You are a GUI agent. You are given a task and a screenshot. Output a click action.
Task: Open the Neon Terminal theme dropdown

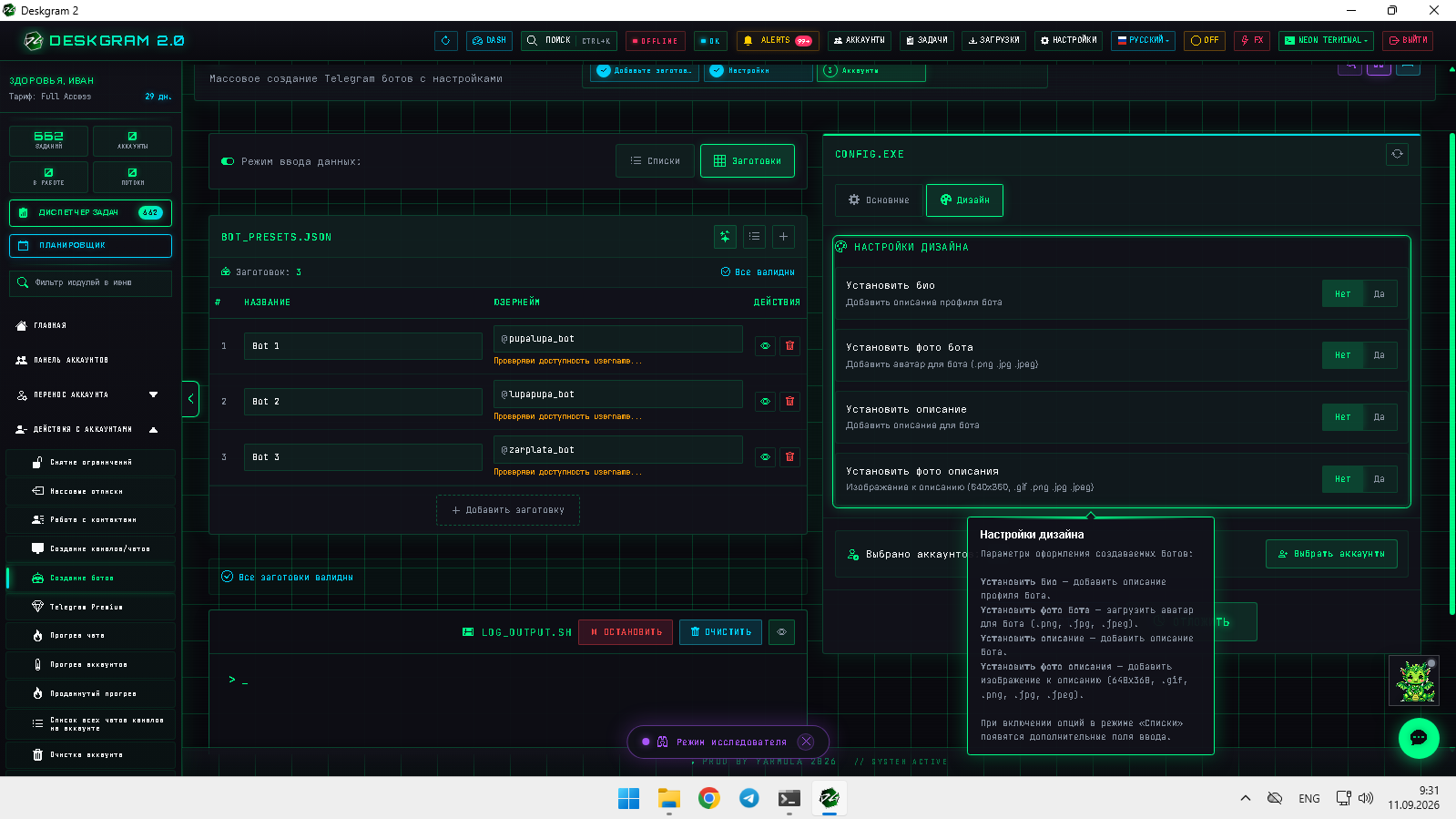point(1326,41)
